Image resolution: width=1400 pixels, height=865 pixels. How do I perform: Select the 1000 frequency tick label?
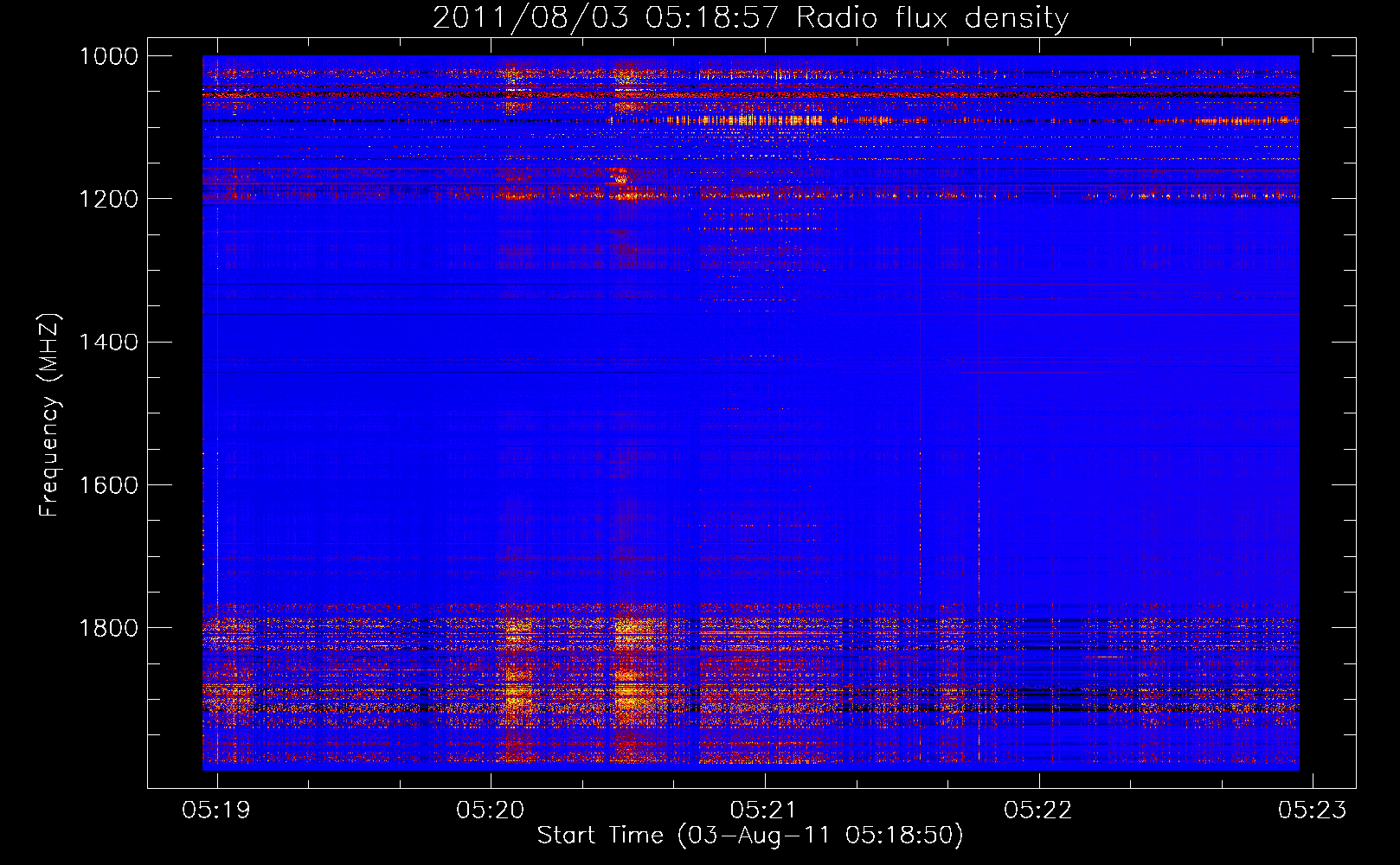(x=109, y=56)
